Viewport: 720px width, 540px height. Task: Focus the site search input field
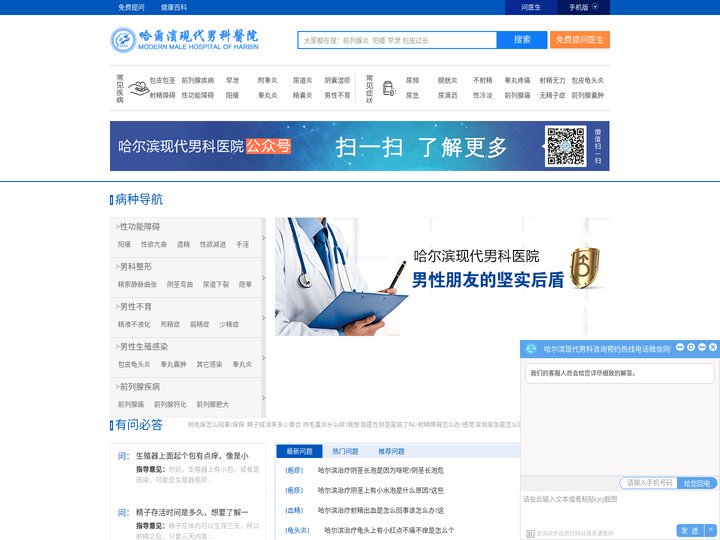(x=397, y=40)
